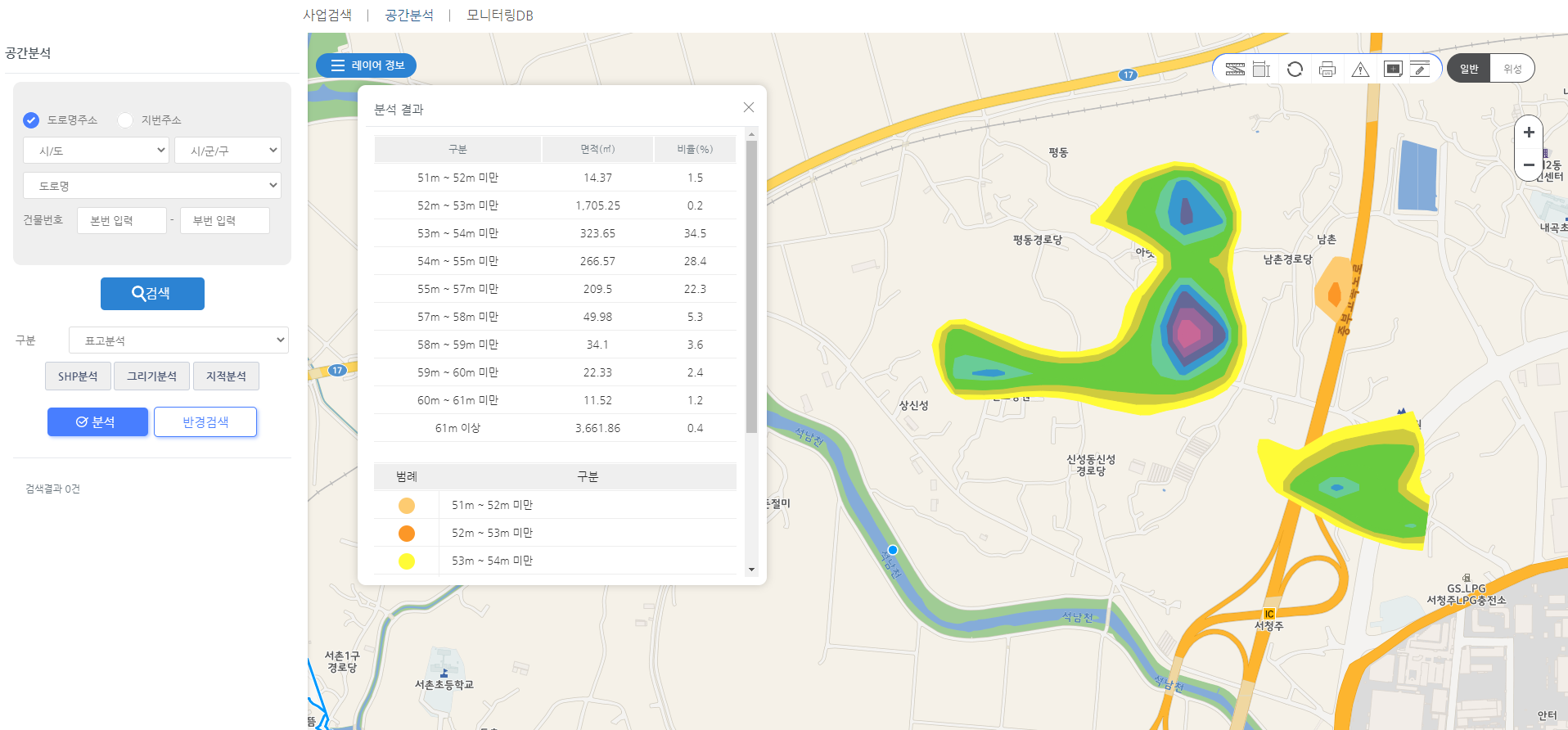
Task: Click the 반경검색 button
Action: (x=205, y=422)
